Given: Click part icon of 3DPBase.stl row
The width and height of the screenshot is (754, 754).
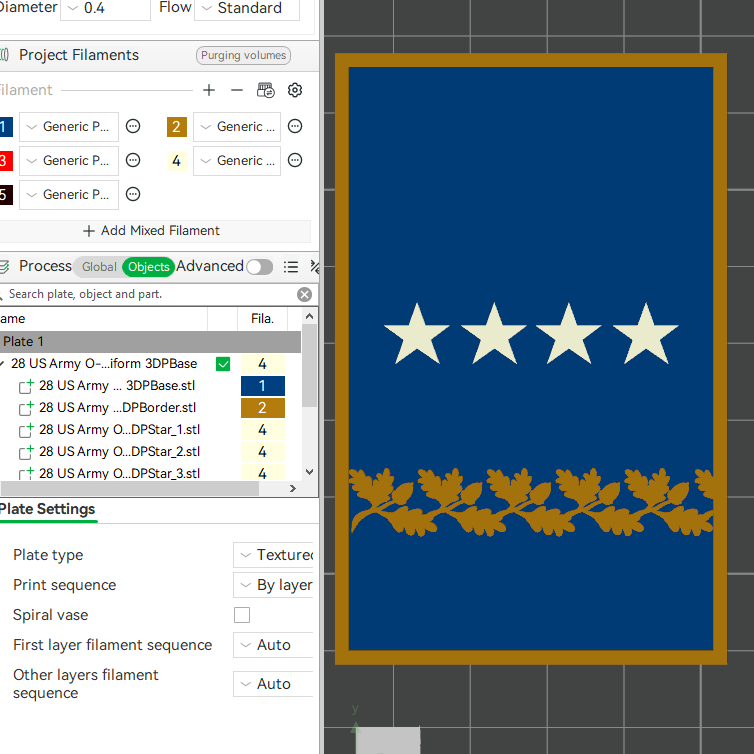Looking at the screenshot, I should coord(26,386).
